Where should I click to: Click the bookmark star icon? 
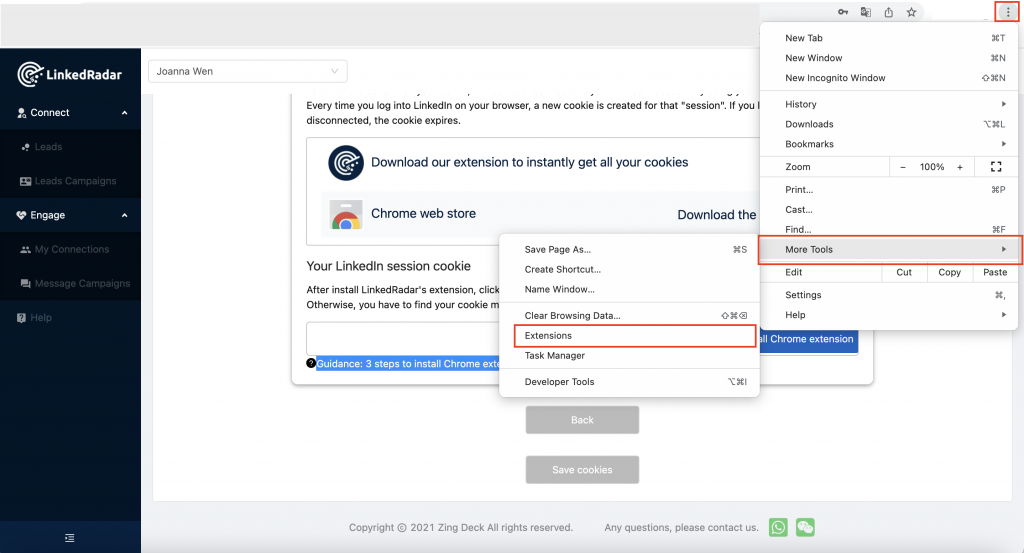click(911, 13)
